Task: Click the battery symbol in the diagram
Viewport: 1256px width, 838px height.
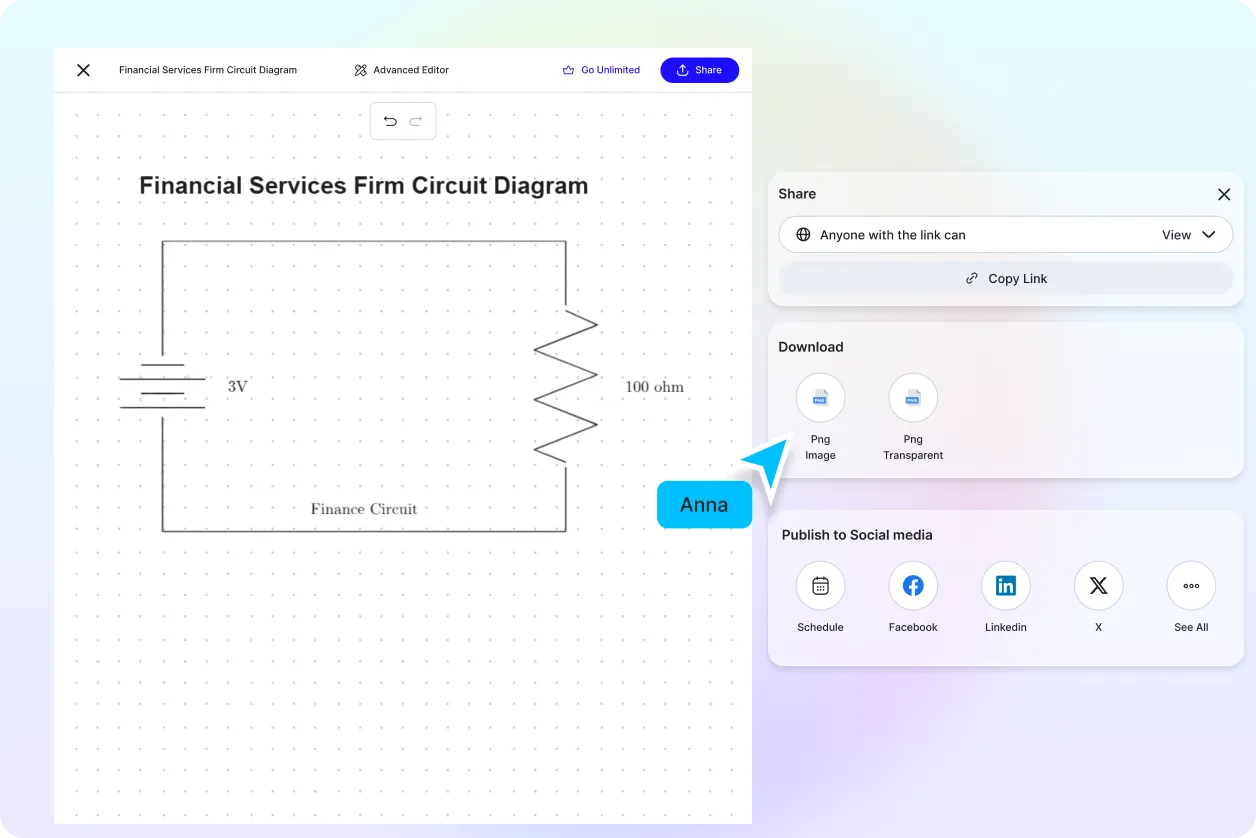Action: [x=162, y=386]
